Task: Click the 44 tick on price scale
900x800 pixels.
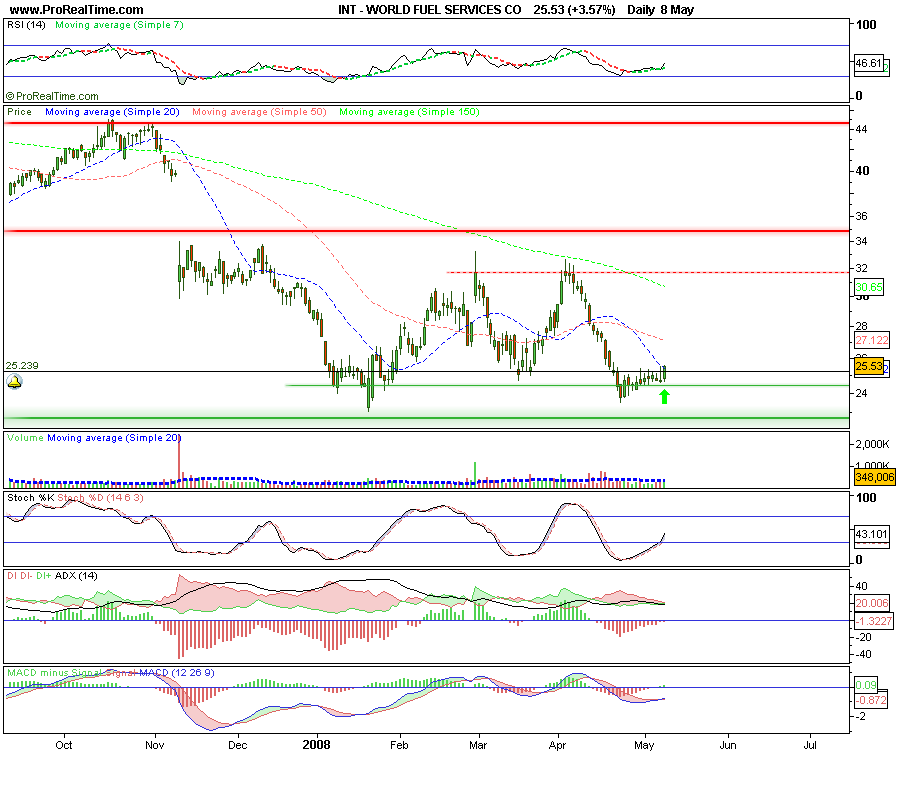Action: click(x=861, y=129)
